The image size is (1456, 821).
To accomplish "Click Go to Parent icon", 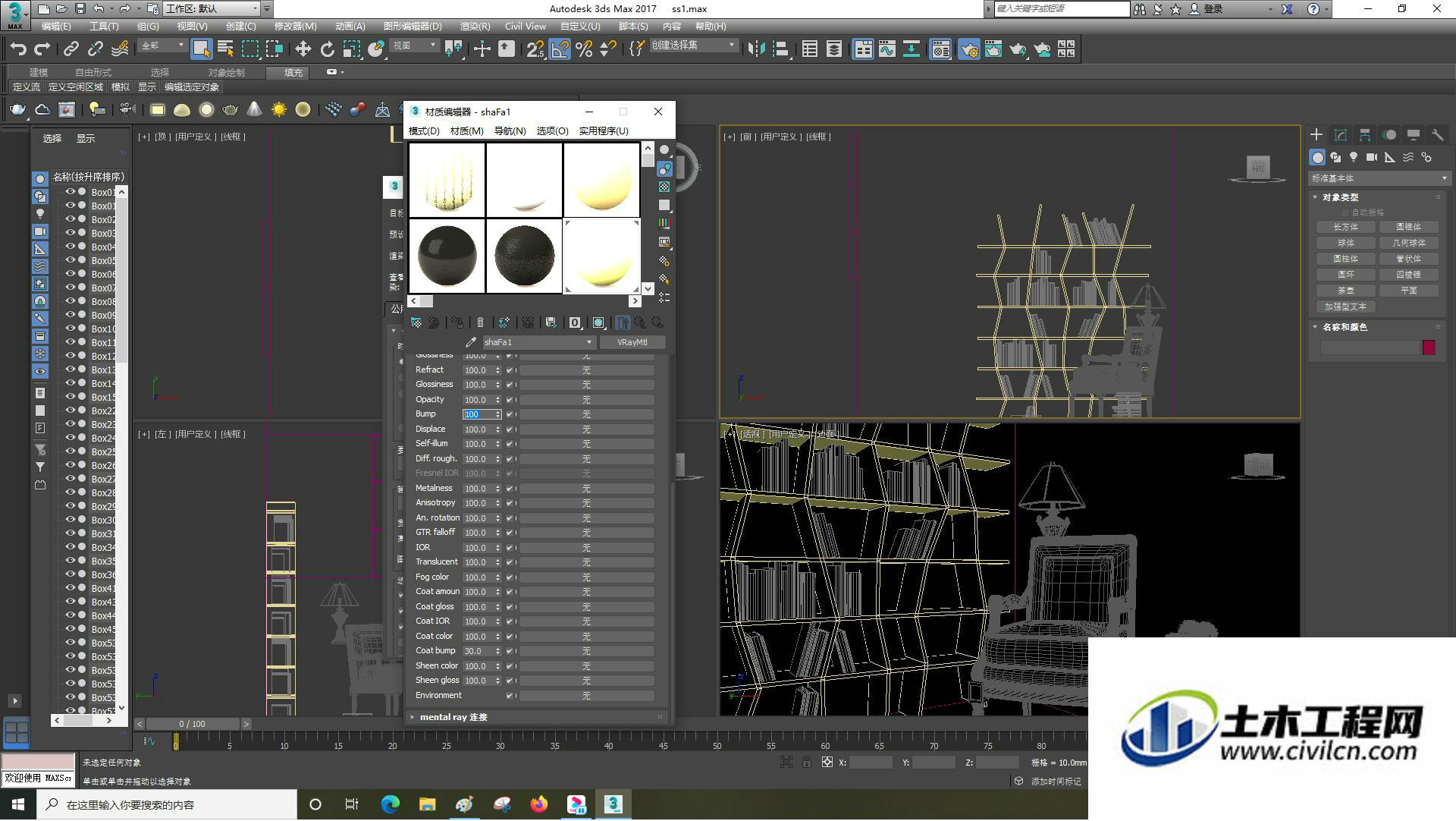I will 640,322.
